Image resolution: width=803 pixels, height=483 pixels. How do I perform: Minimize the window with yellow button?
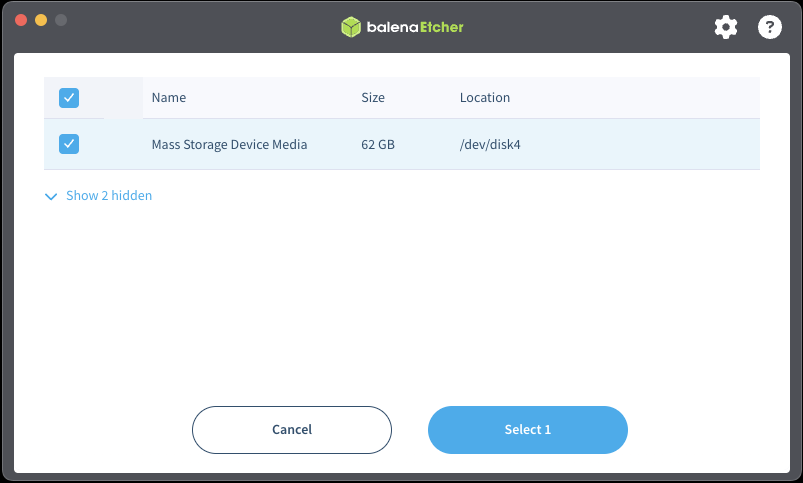coord(41,20)
